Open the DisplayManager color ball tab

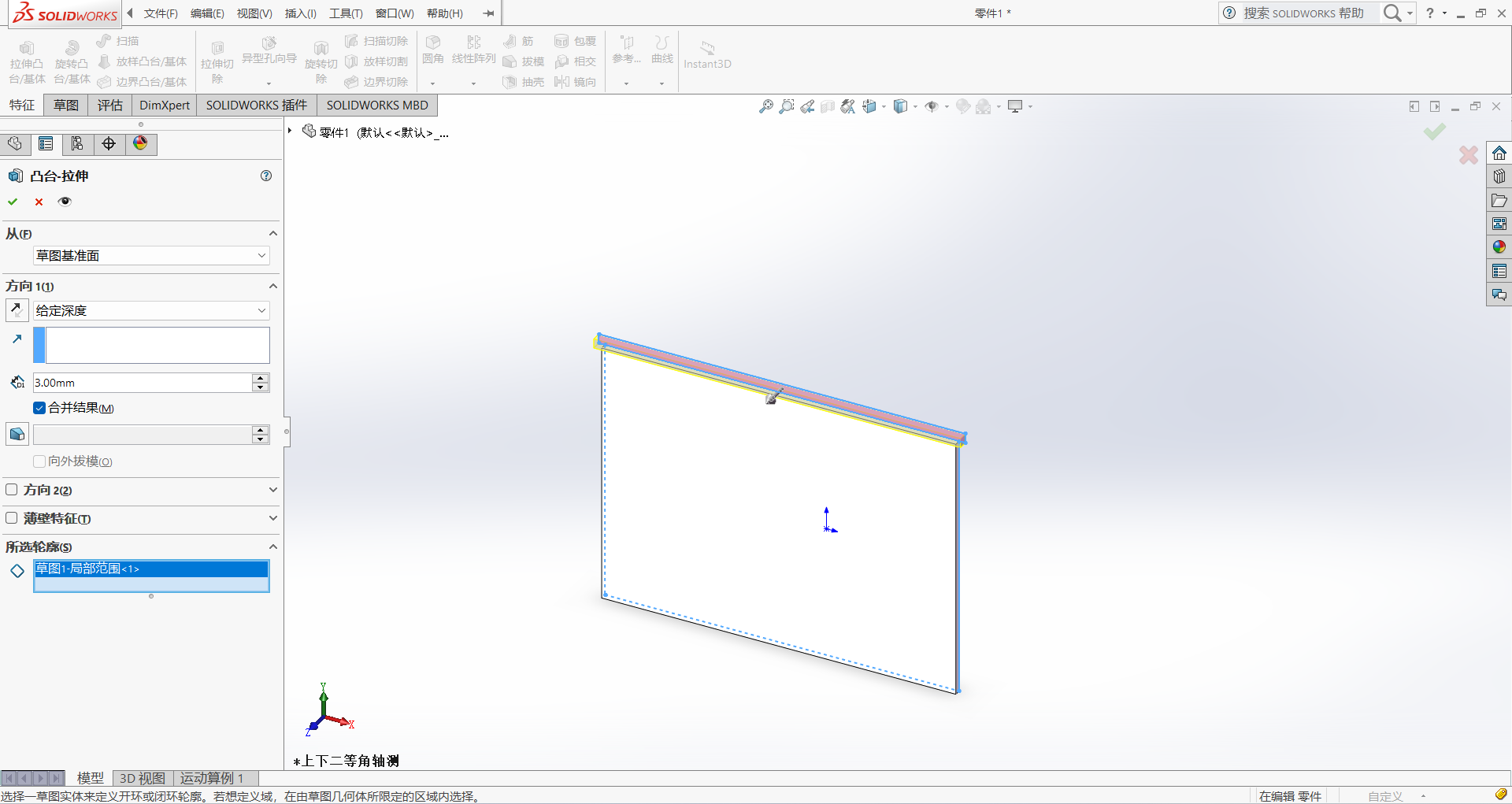140,143
